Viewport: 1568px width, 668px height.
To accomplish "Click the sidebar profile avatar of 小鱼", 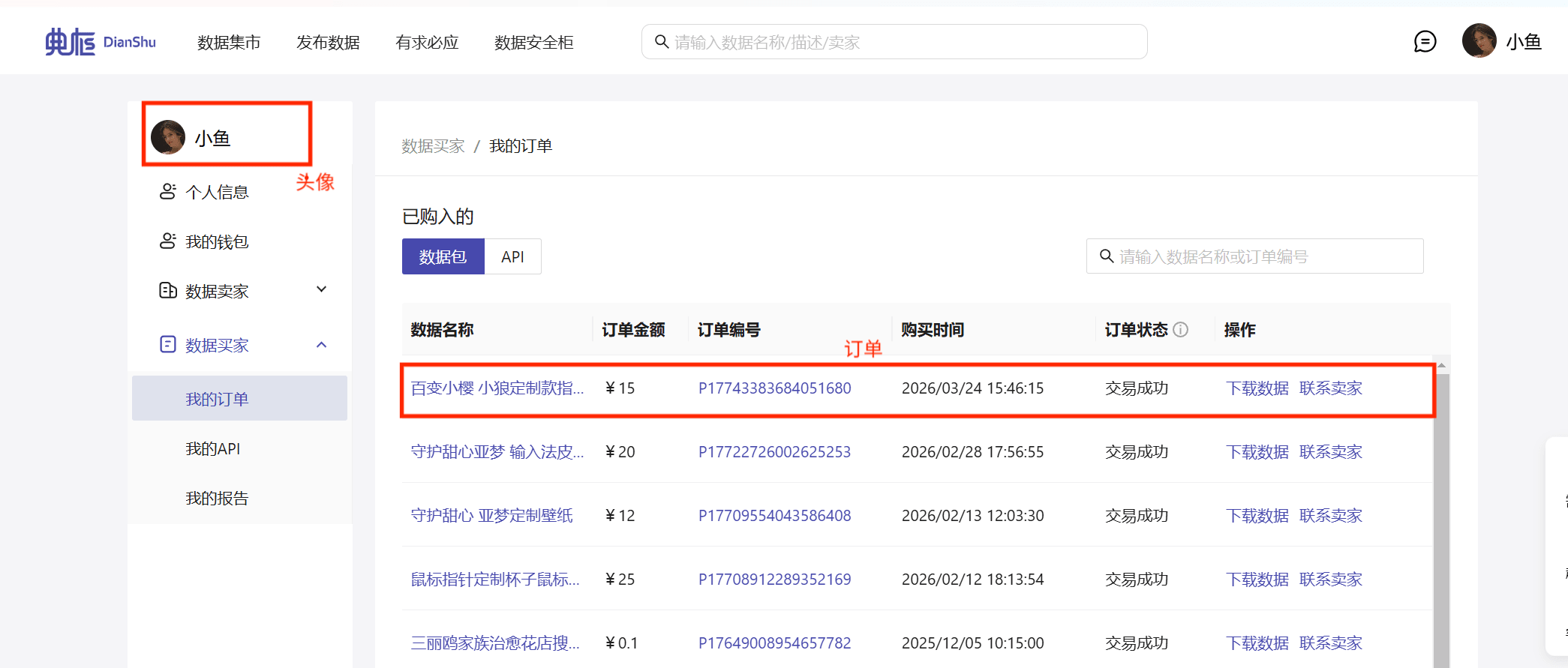I will point(168,137).
